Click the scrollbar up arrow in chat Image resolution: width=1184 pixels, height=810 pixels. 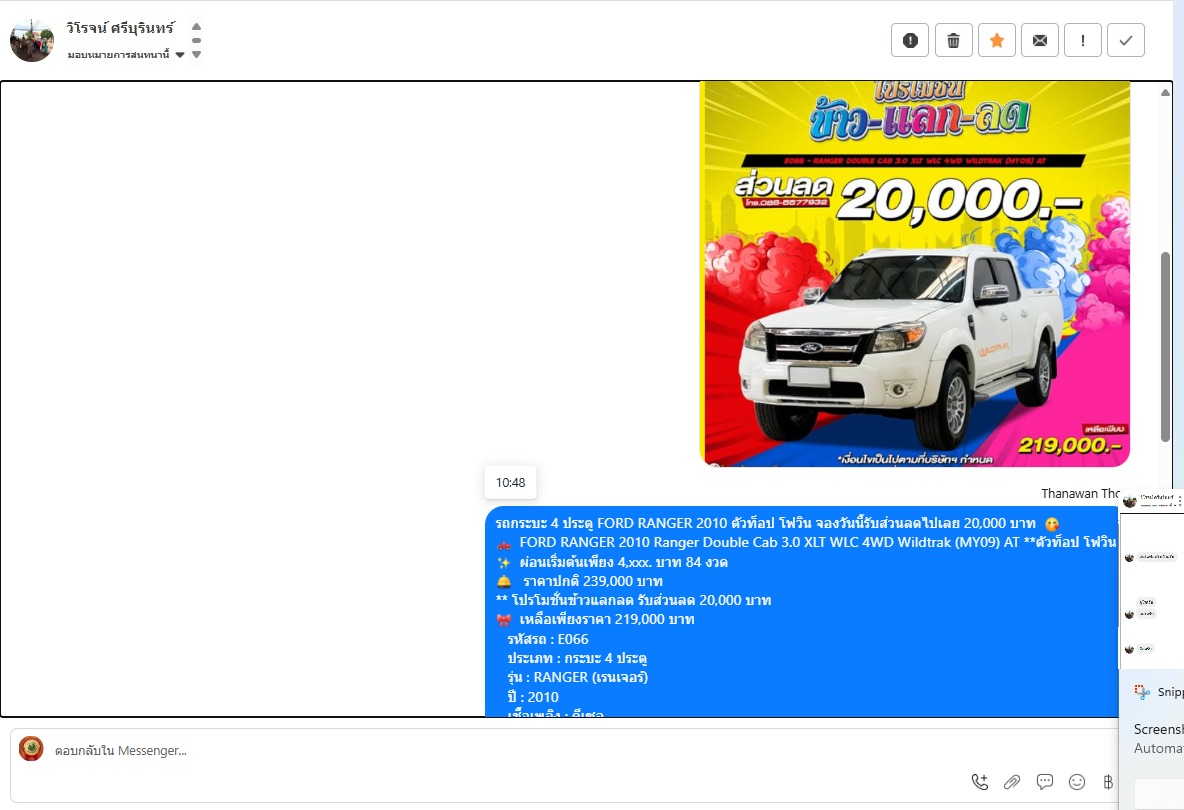click(x=1165, y=92)
